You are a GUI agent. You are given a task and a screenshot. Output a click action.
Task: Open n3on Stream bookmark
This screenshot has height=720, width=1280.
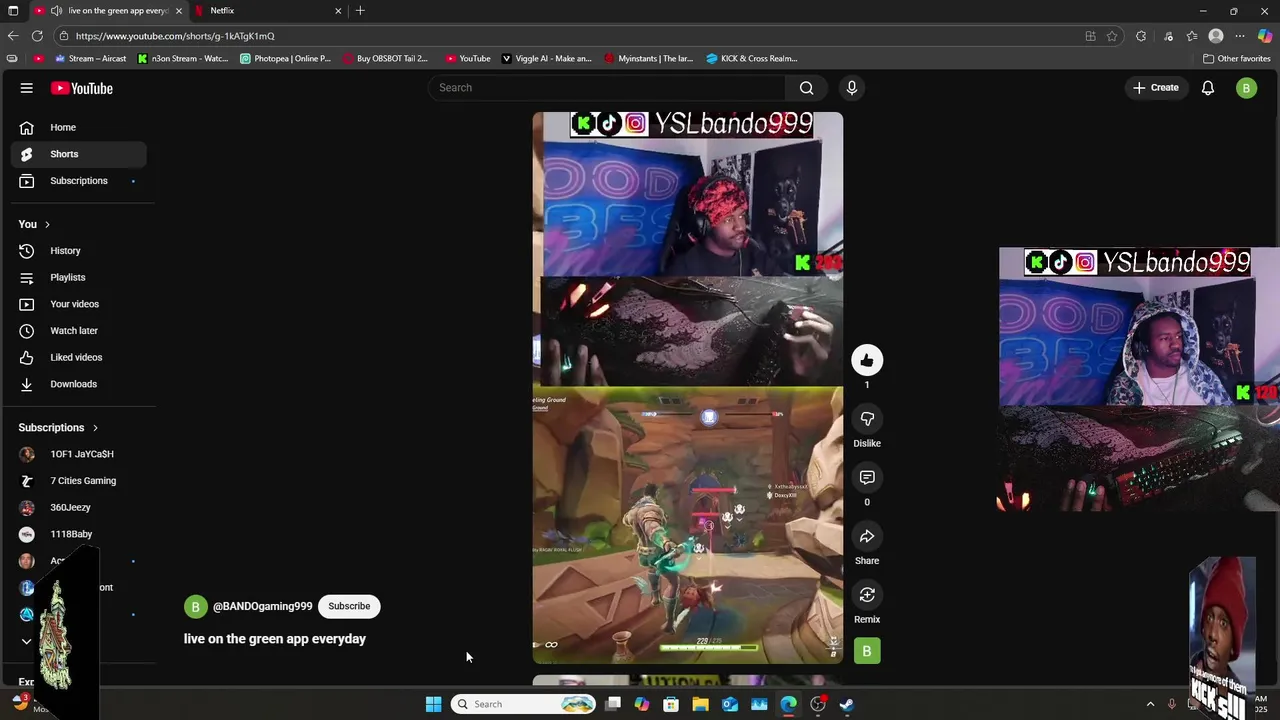point(183,59)
